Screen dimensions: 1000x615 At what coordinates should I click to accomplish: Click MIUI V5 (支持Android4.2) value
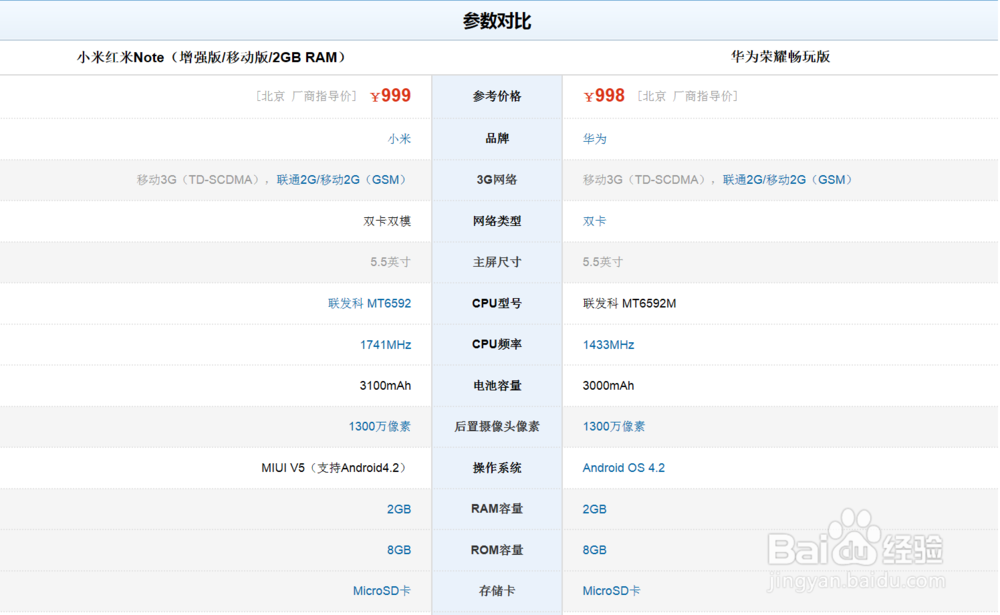[x=335, y=468]
